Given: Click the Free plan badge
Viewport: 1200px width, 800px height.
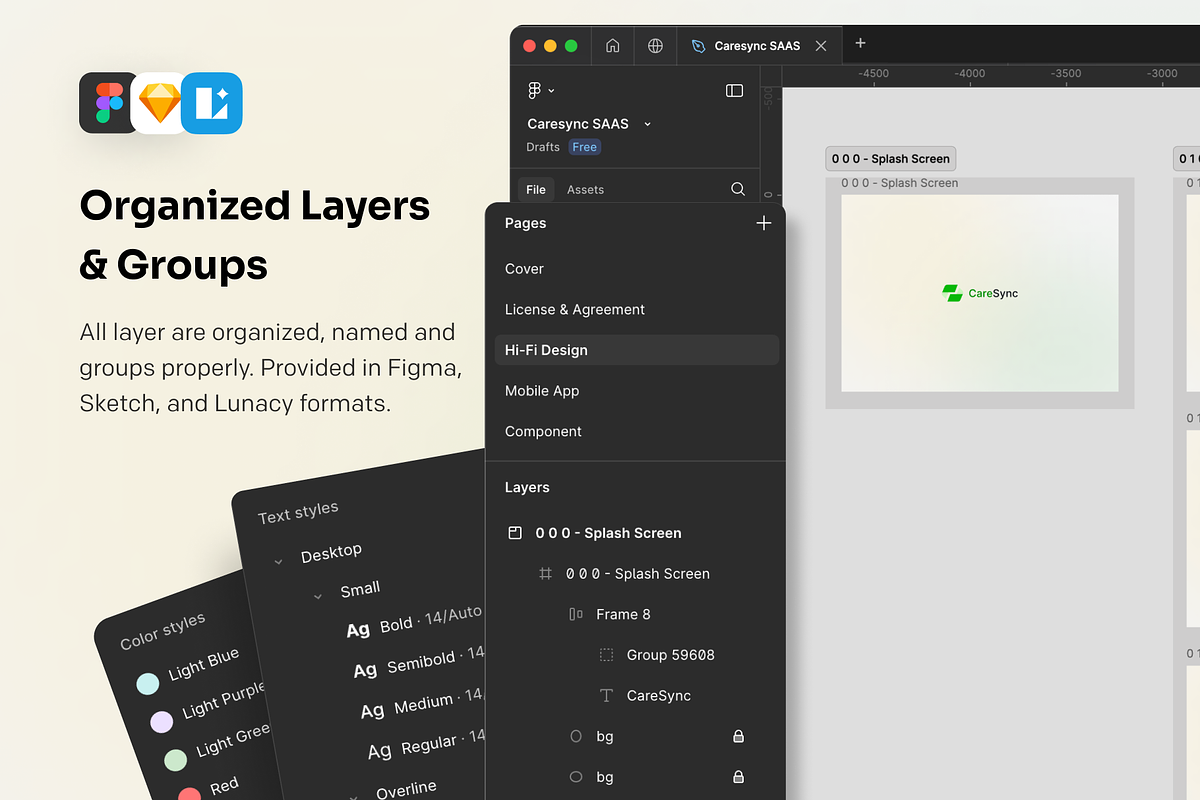Looking at the screenshot, I should pos(585,147).
